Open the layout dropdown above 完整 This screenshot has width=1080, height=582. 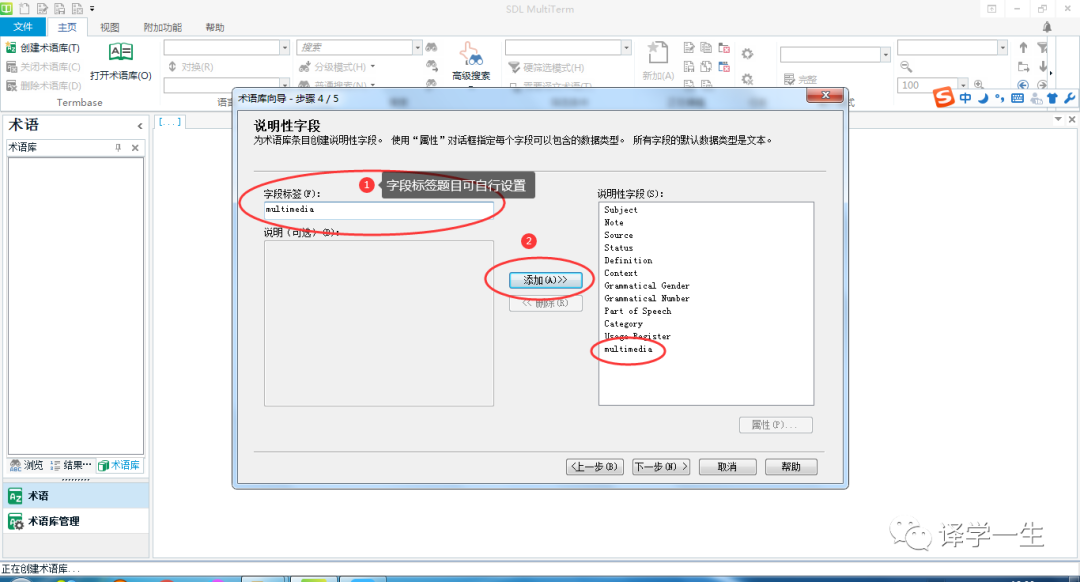coord(885,54)
